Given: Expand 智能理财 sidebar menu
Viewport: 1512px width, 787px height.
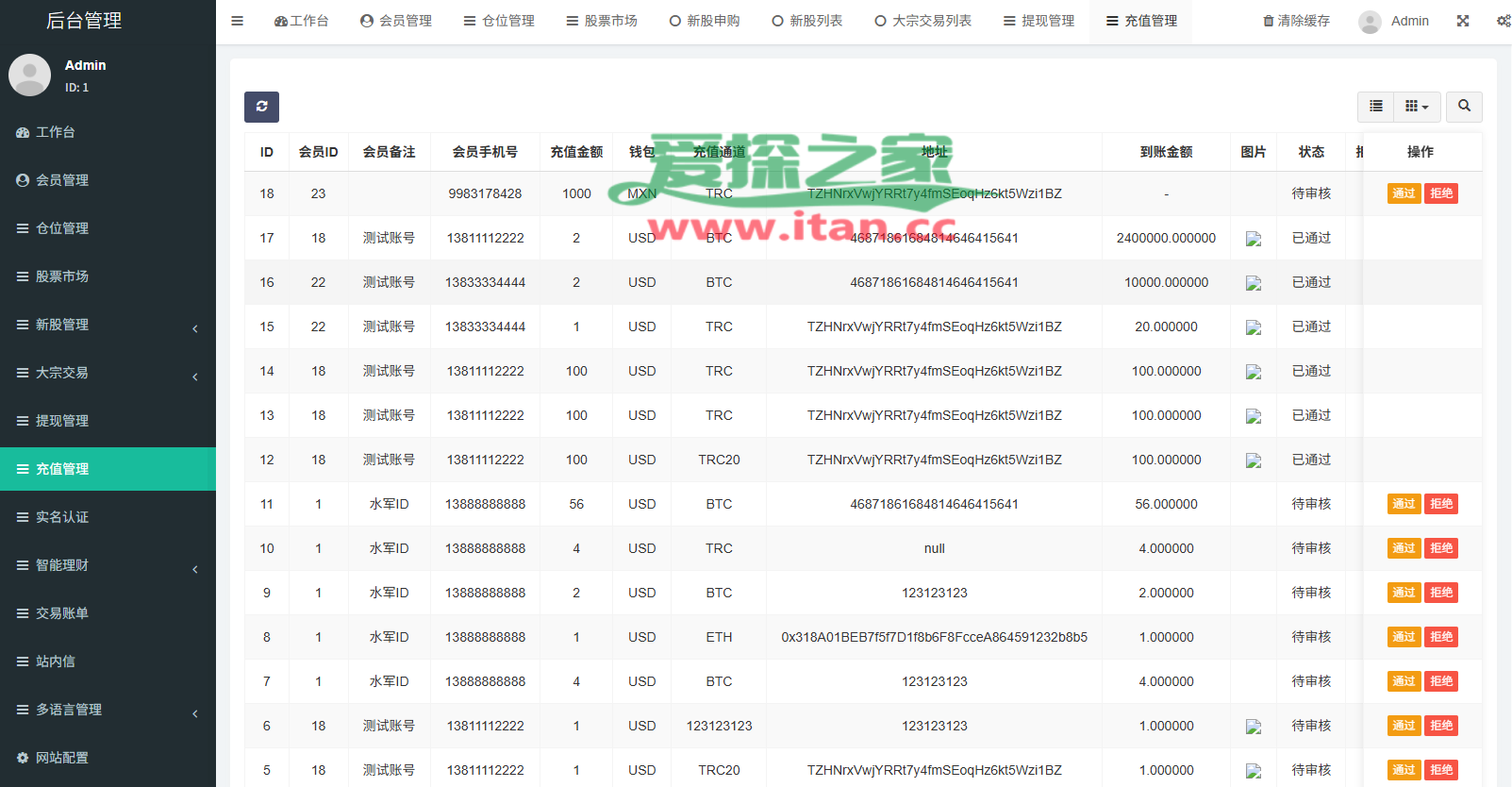Looking at the screenshot, I should coord(108,565).
